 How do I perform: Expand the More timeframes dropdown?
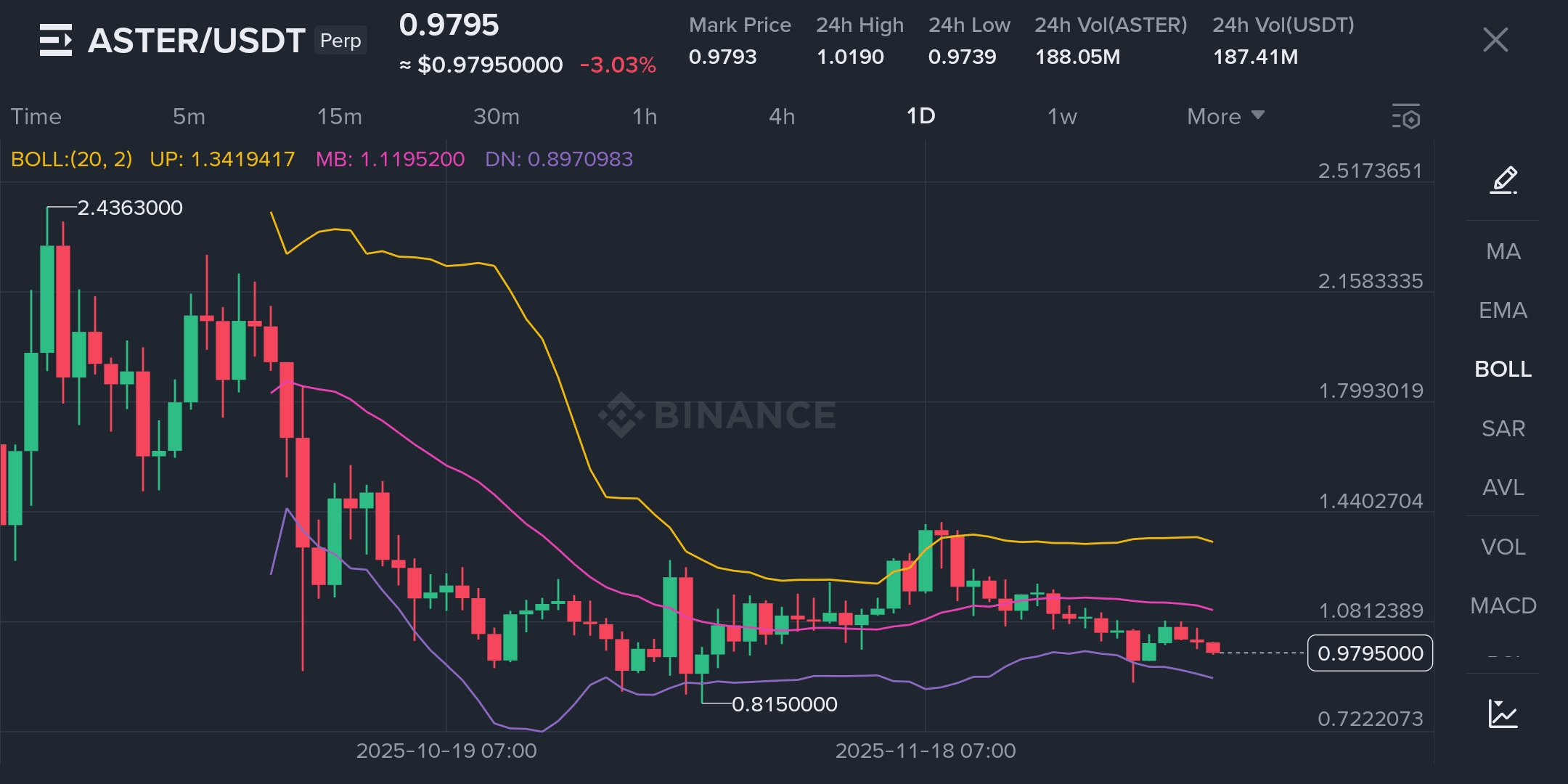pyautogui.click(x=1225, y=116)
